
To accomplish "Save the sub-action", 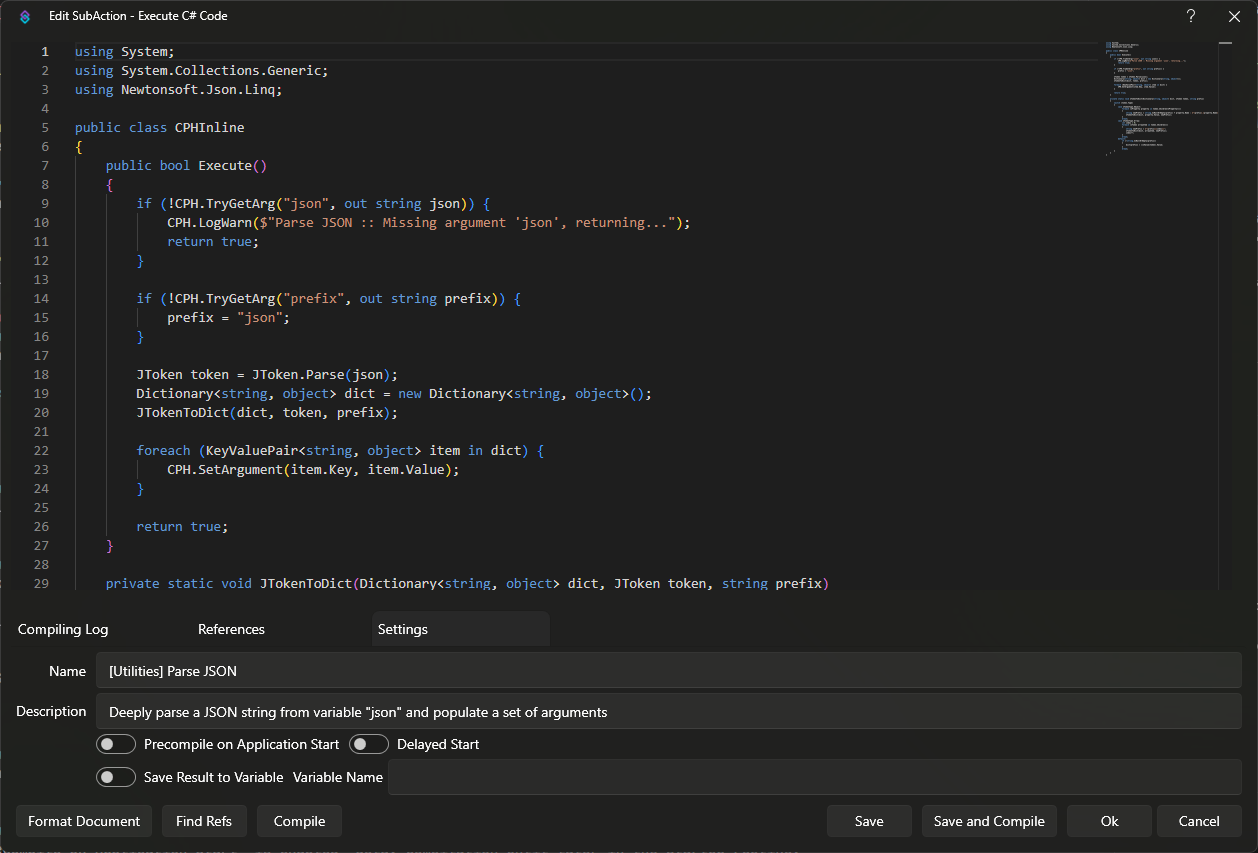I will [x=869, y=821].
